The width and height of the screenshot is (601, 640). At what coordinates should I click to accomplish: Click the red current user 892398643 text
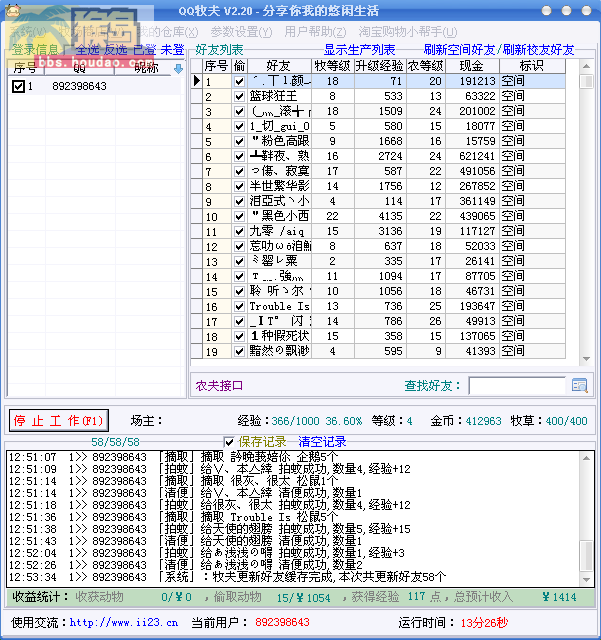pos(282,622)
